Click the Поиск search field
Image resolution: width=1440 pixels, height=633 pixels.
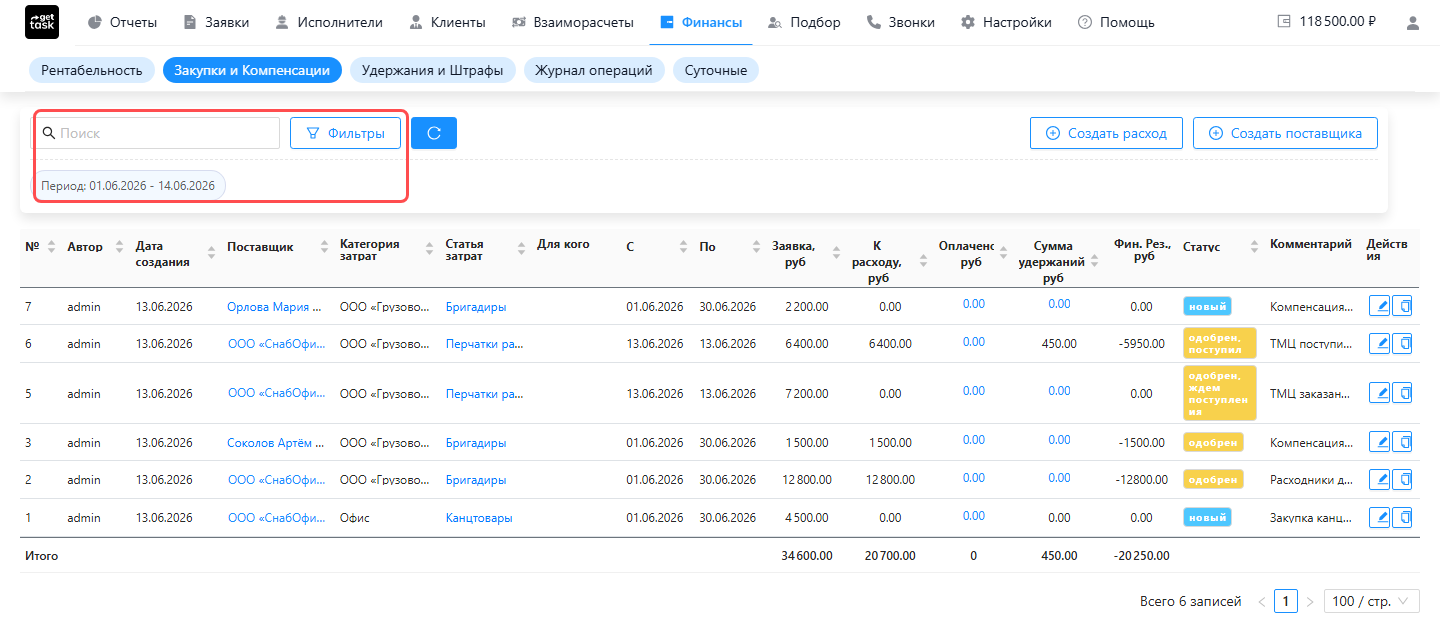[157, 133]
